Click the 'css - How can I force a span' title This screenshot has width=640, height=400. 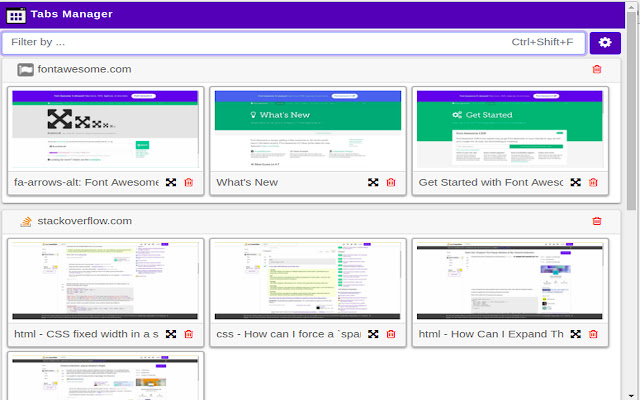click(x=289, y=334)
